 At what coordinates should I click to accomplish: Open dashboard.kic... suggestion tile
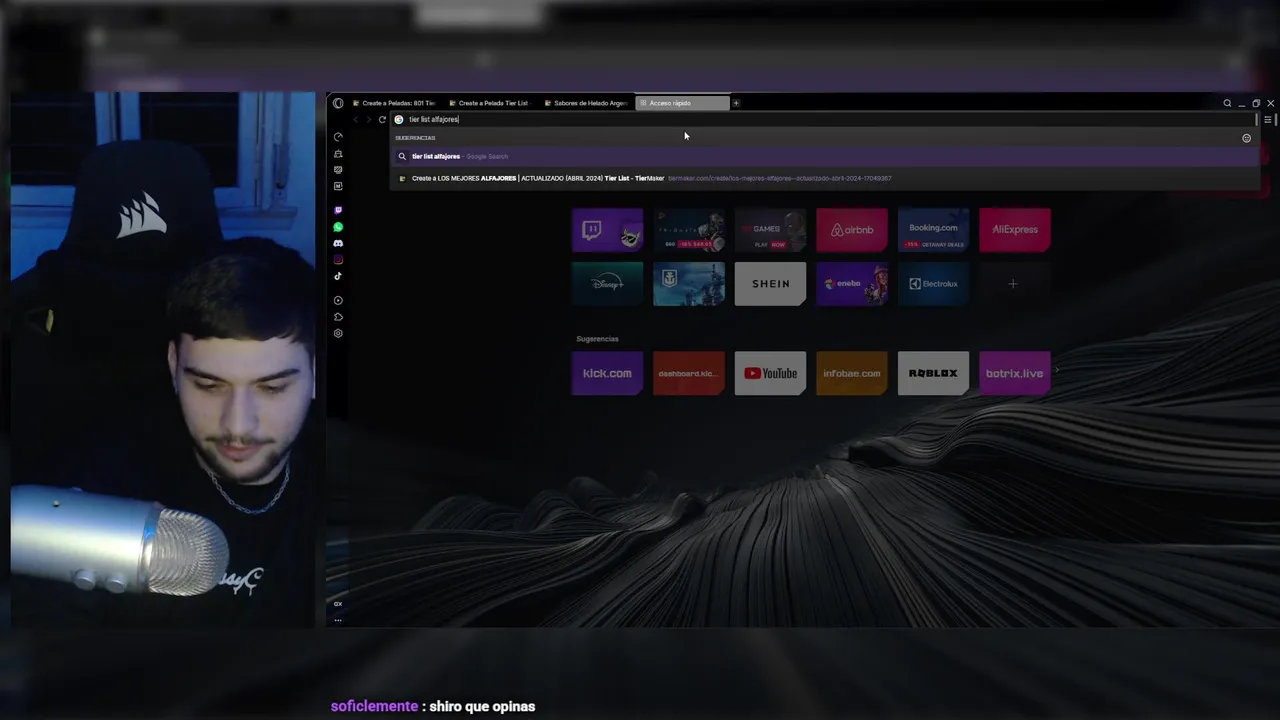coord(689,373)
